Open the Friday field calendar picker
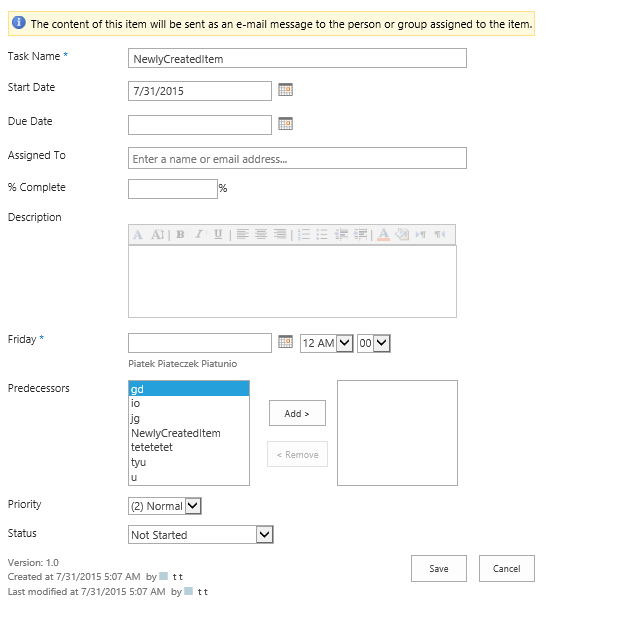Image resolution: width=626 pixels, height=622 pixels. point(285,342)
